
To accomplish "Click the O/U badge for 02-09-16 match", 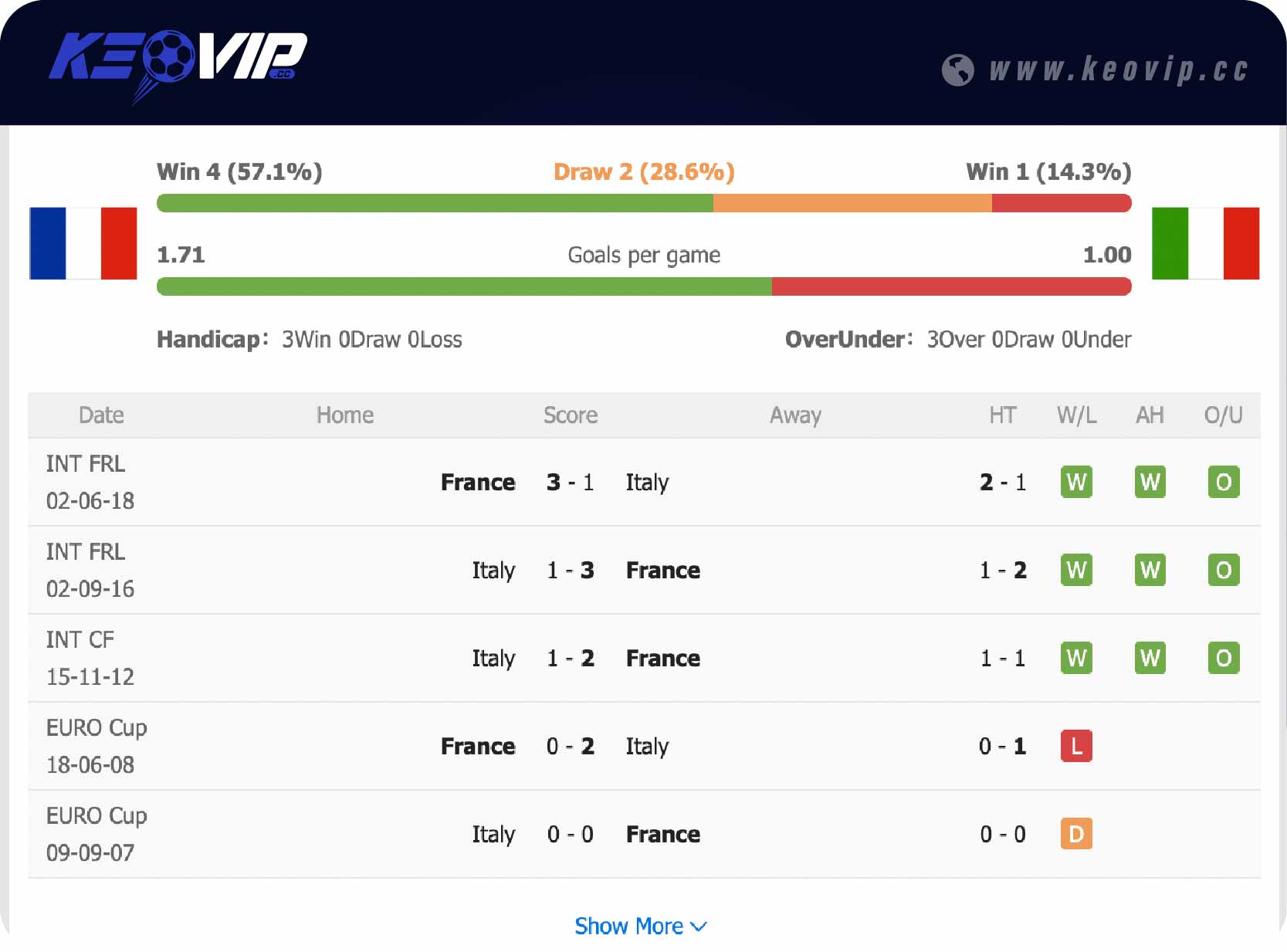I will [1223, 571].
